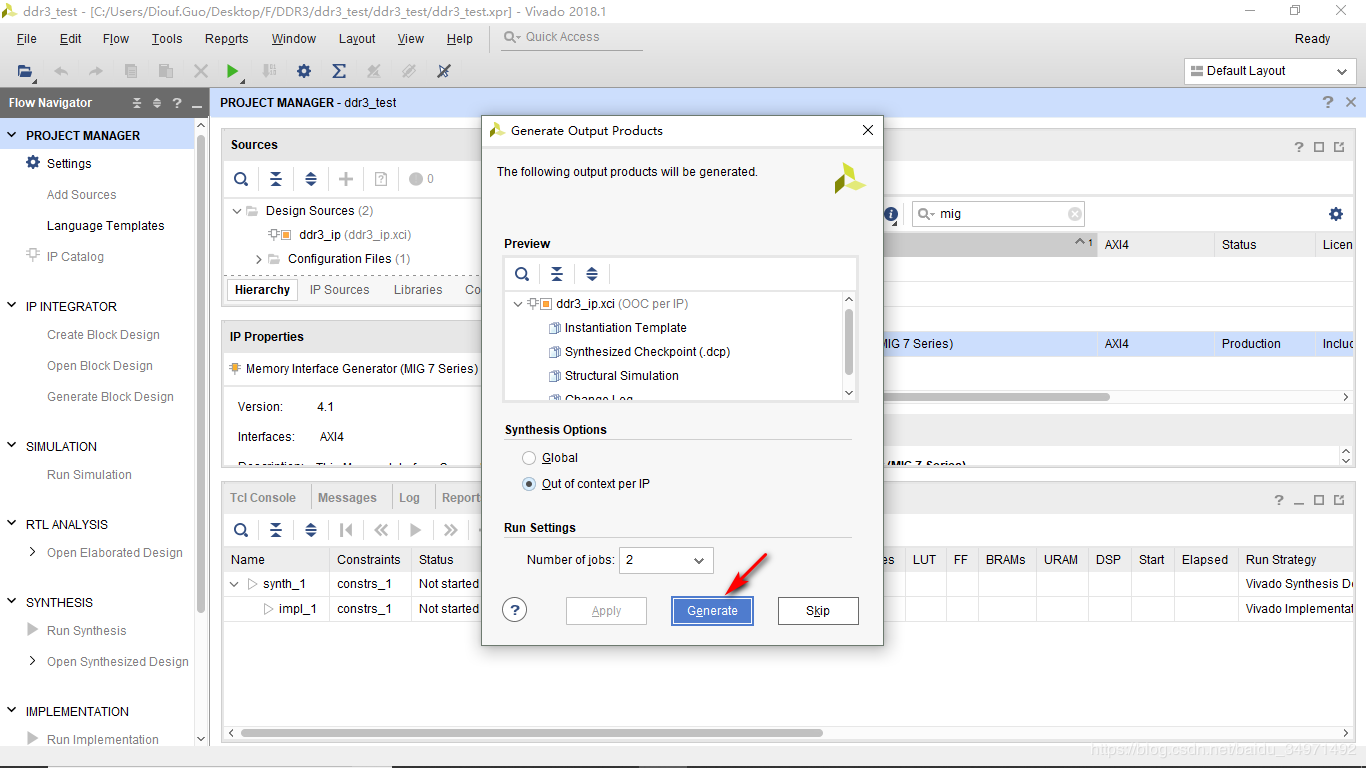Open the Flow menu

tap(116, 39)
